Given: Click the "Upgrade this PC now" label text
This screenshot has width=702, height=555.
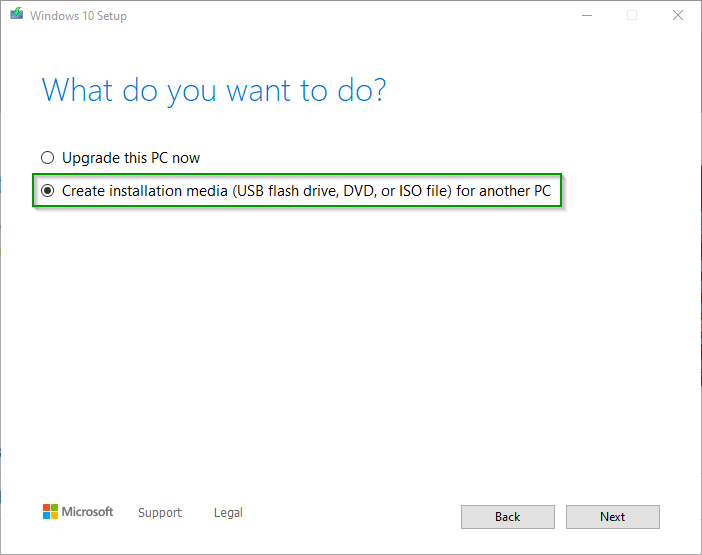Looking at the screenshot, I should coord(131,158).
